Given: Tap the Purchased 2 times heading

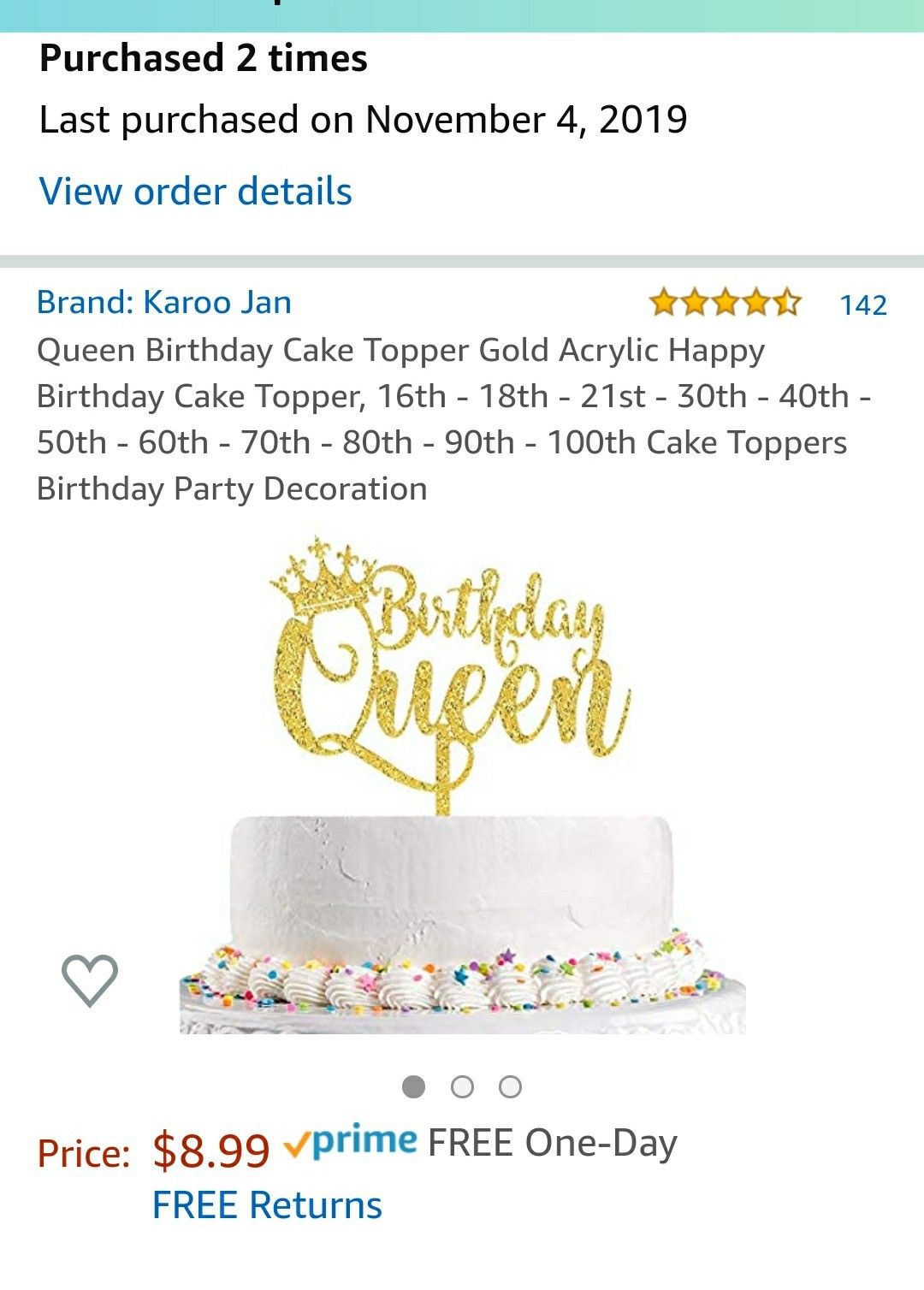Looking at the screenshot, I should click(x=204, y=58).
